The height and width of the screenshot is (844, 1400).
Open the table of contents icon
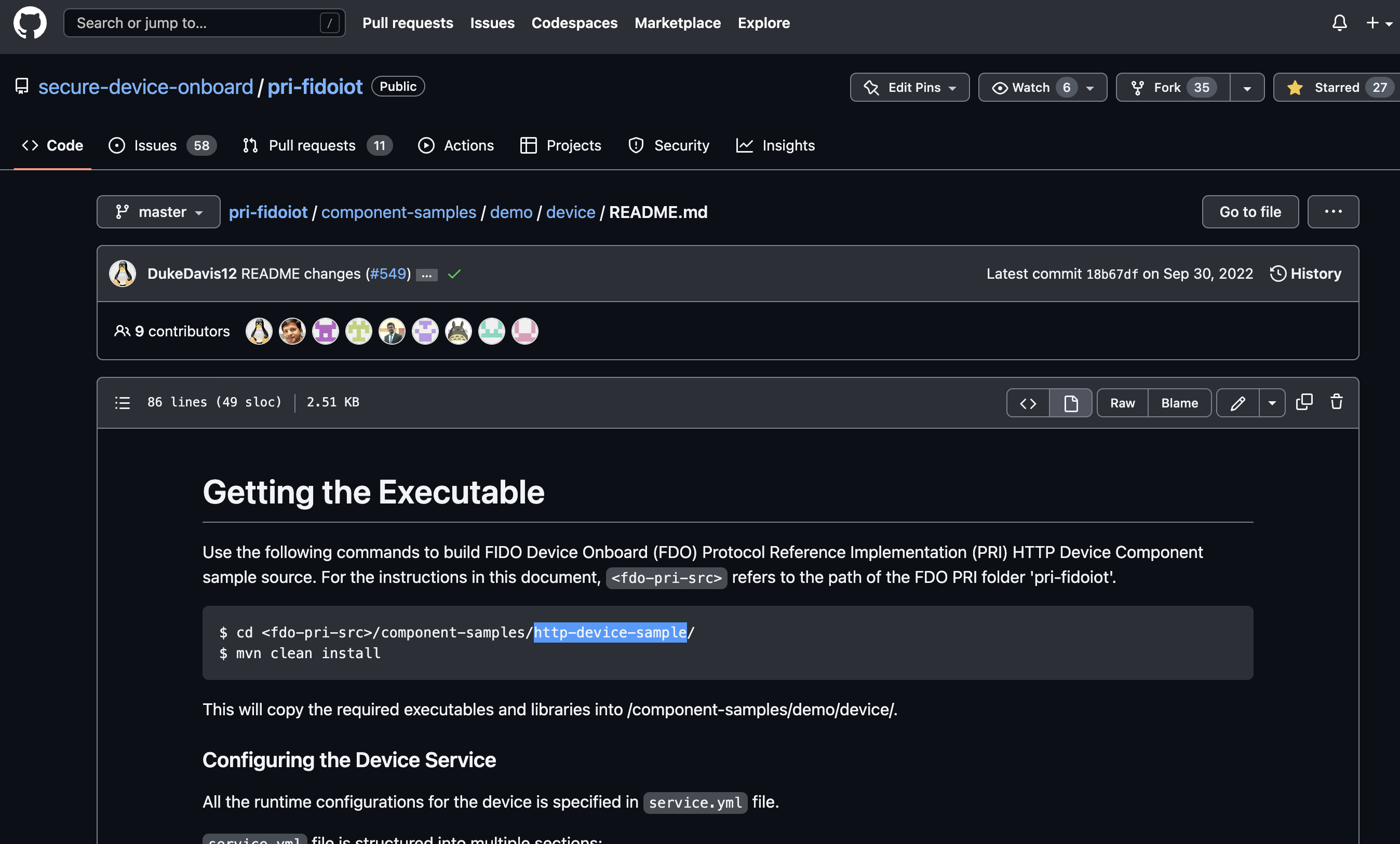122,403
